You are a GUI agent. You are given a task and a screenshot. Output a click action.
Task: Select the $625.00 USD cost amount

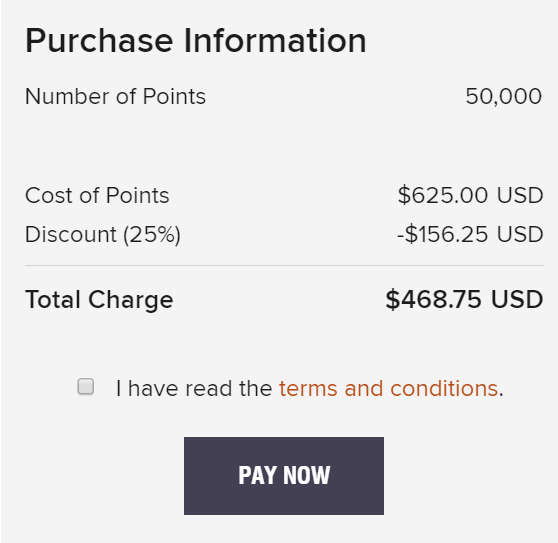470,195
